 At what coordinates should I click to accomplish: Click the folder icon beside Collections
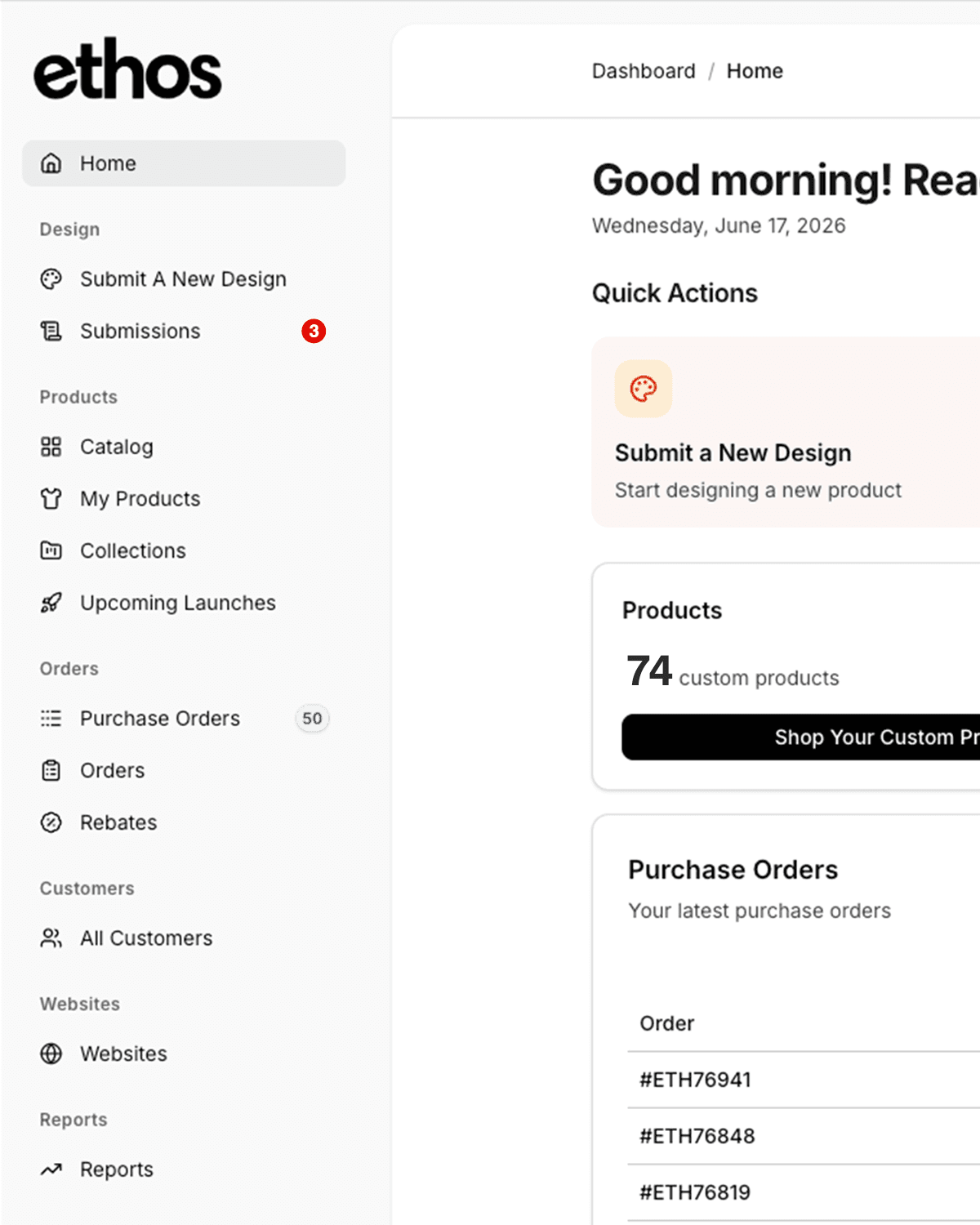[51, 550]
